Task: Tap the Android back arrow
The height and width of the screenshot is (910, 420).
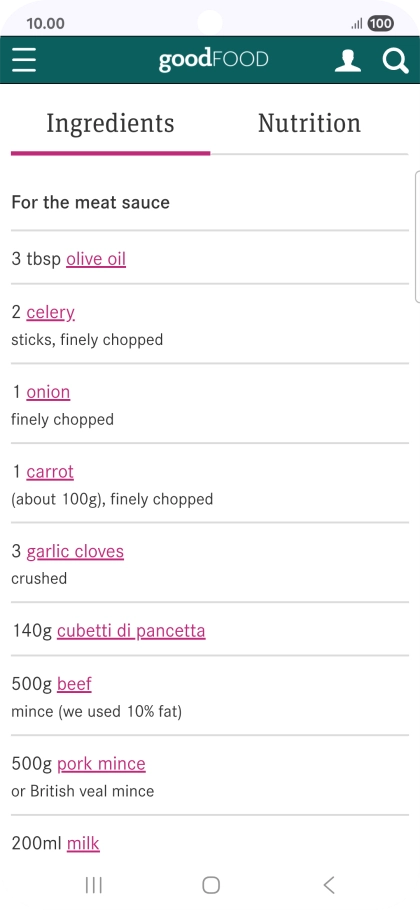Action: pyautogui.click(x=328, y=885)
